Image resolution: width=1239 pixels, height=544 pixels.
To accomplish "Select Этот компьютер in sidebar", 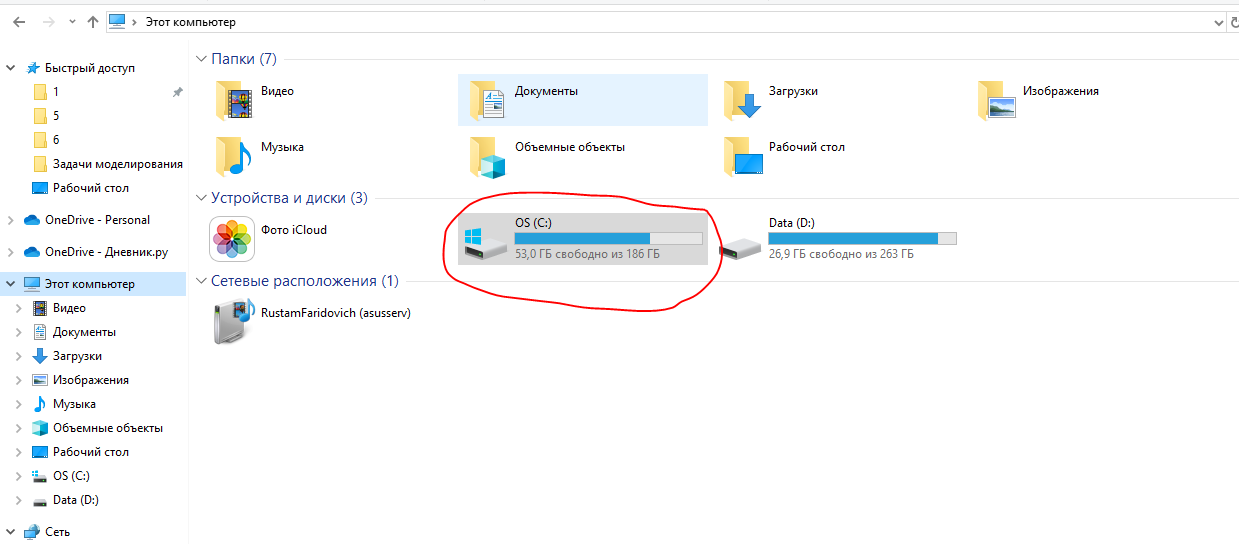I will [89, 284].
